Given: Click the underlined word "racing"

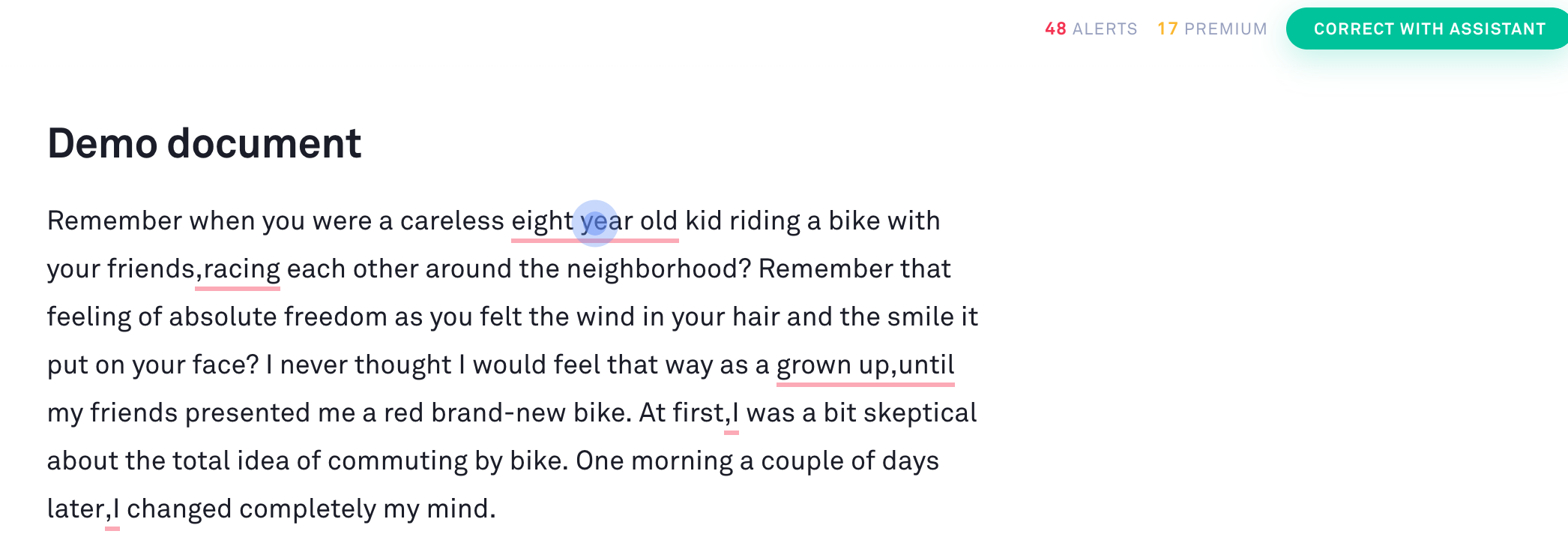Looking at the screenshot, I should tap(241, 269).
